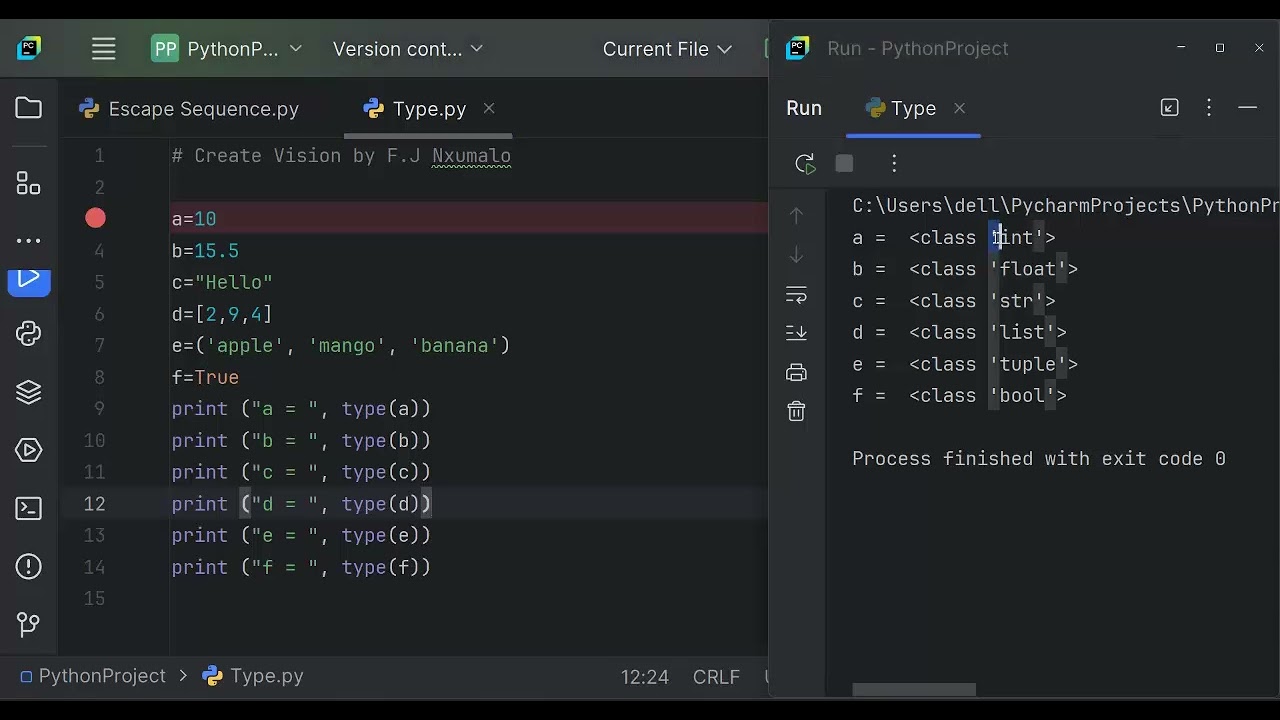Open the Project tool window folder icon

[x=29, y=108]
